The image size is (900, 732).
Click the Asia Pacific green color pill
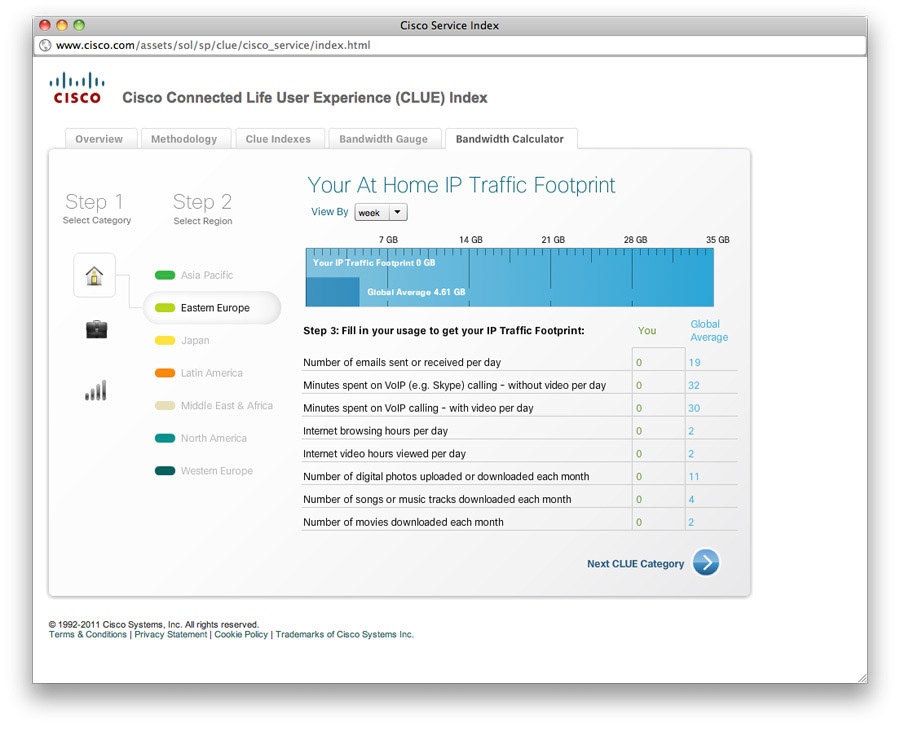[x=165, y=275]
